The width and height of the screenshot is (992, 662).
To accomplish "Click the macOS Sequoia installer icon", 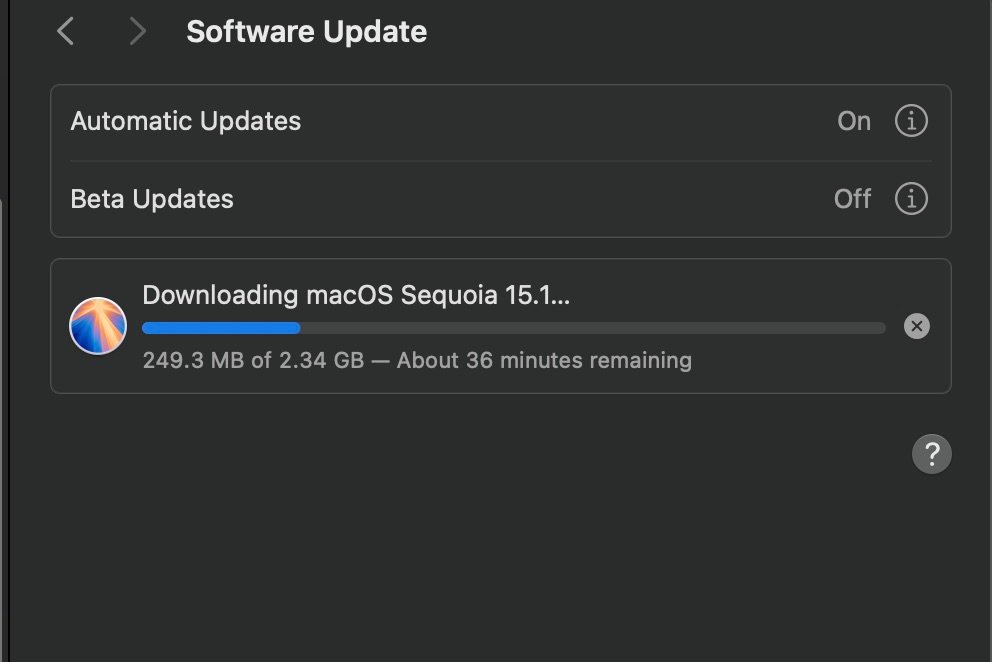I will tap(98, 326).
